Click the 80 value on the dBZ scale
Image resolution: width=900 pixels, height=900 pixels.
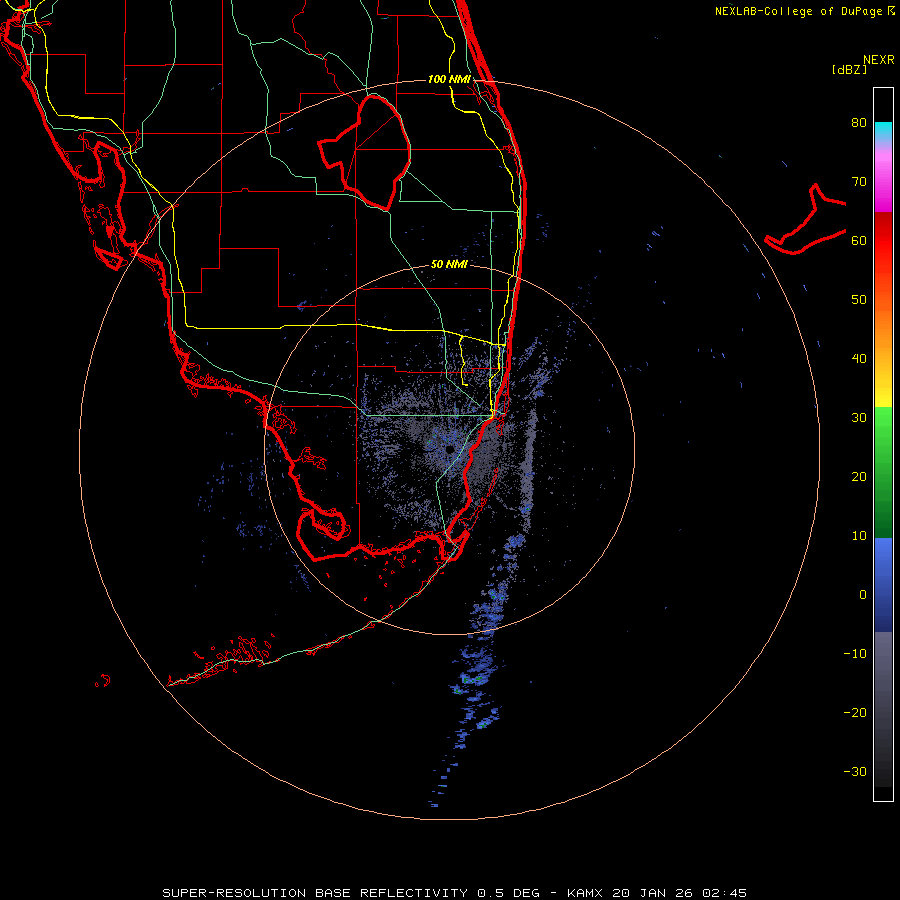pos(859,123)
